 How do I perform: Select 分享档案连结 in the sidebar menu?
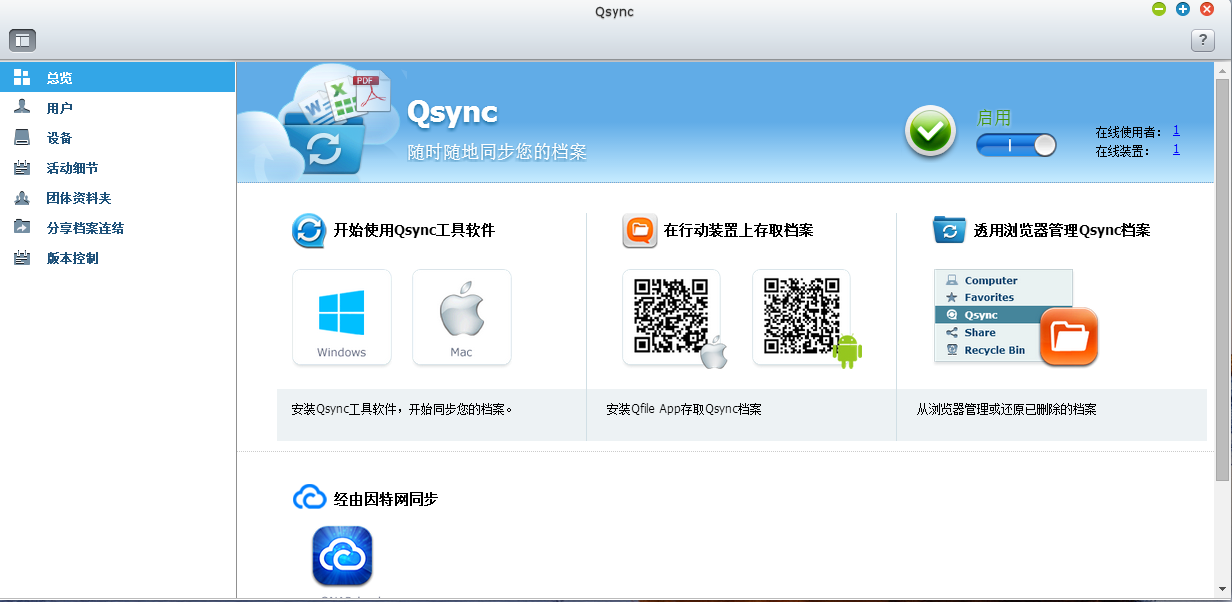[117, 228]
